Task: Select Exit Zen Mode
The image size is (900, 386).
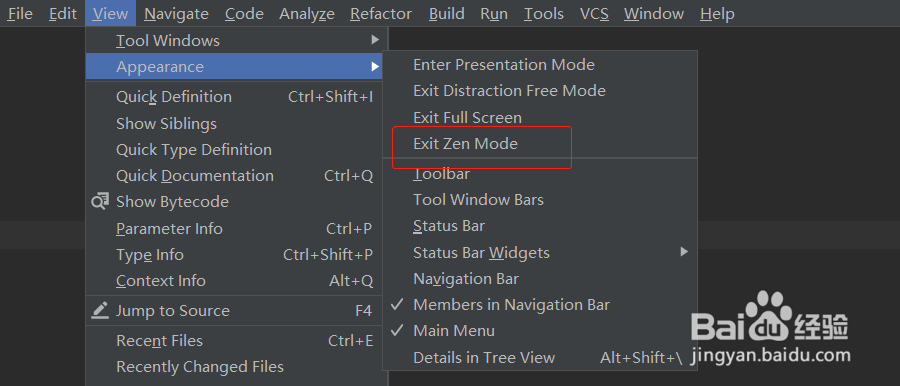Action: point(540,144)
